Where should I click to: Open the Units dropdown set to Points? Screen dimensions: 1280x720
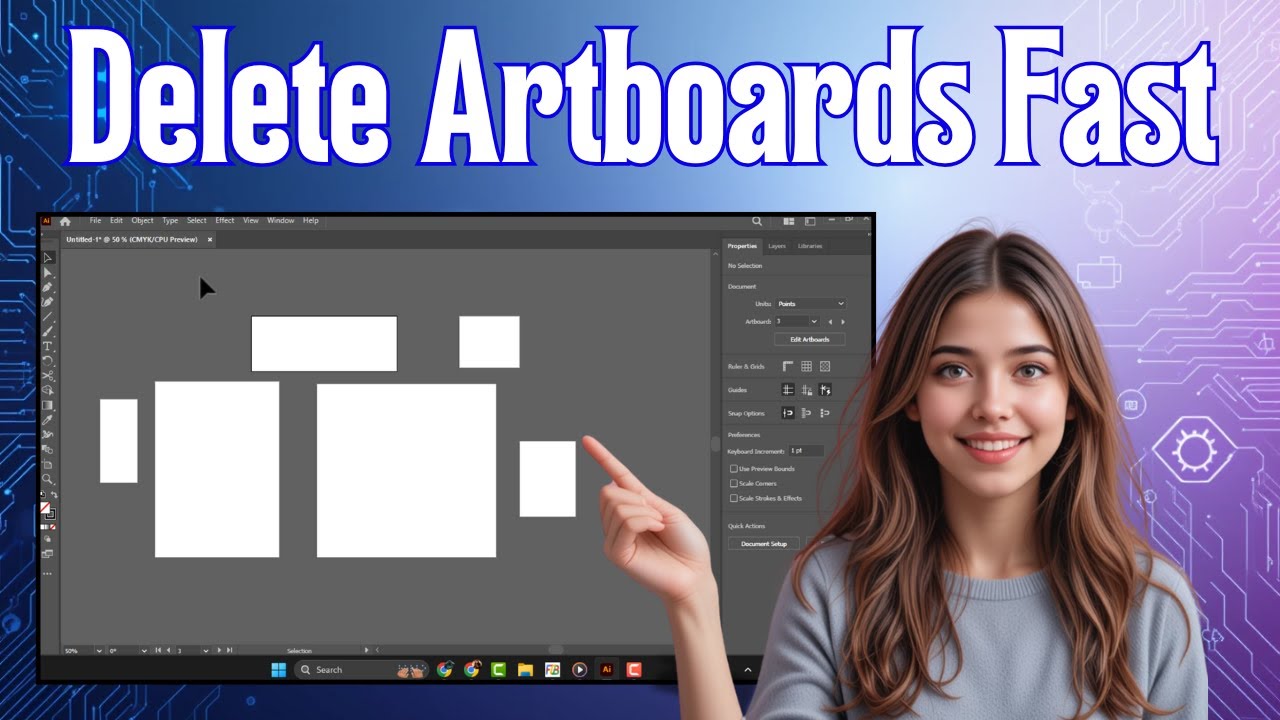(810, 304)
